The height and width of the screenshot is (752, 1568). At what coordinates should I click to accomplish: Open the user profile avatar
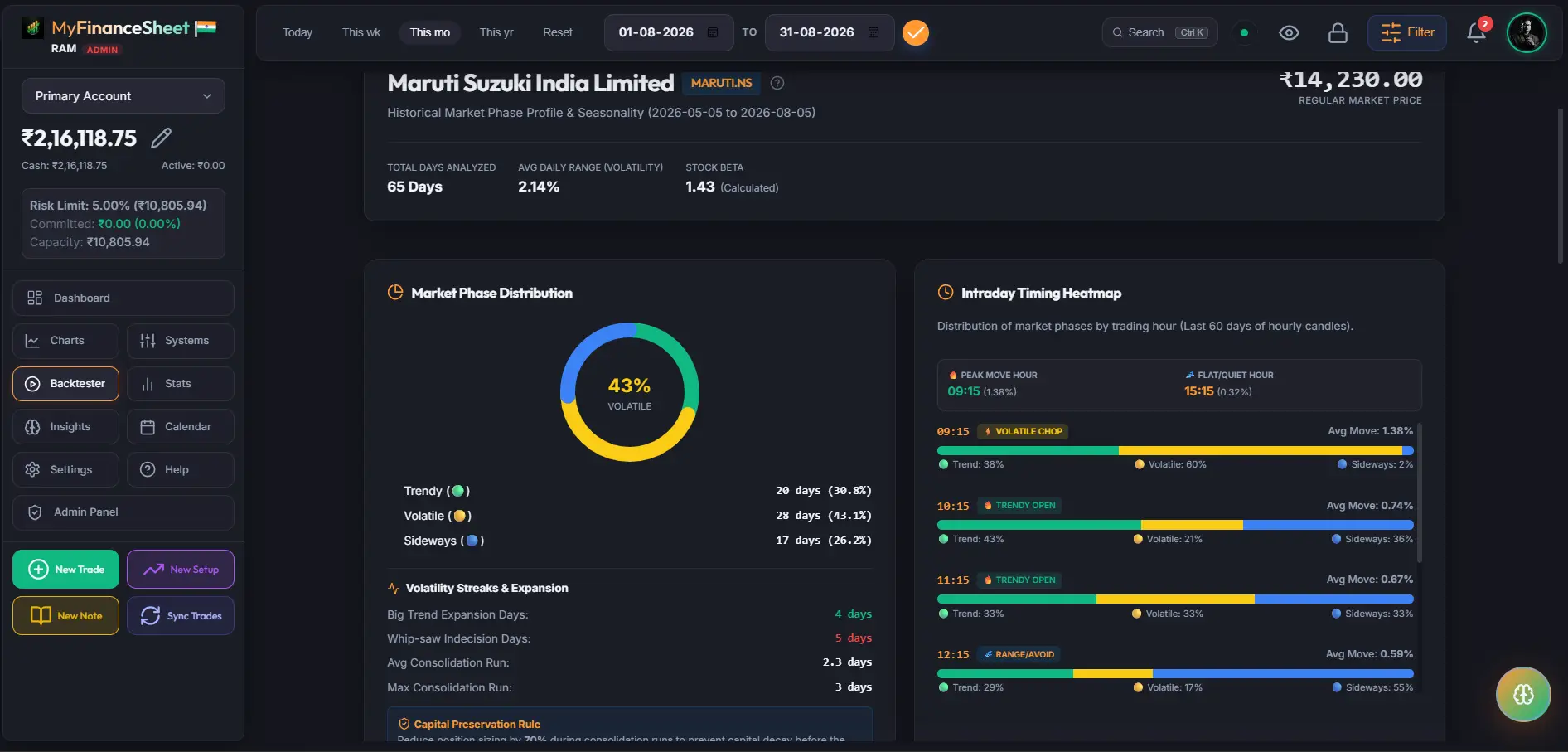(x=1527, y=32)
